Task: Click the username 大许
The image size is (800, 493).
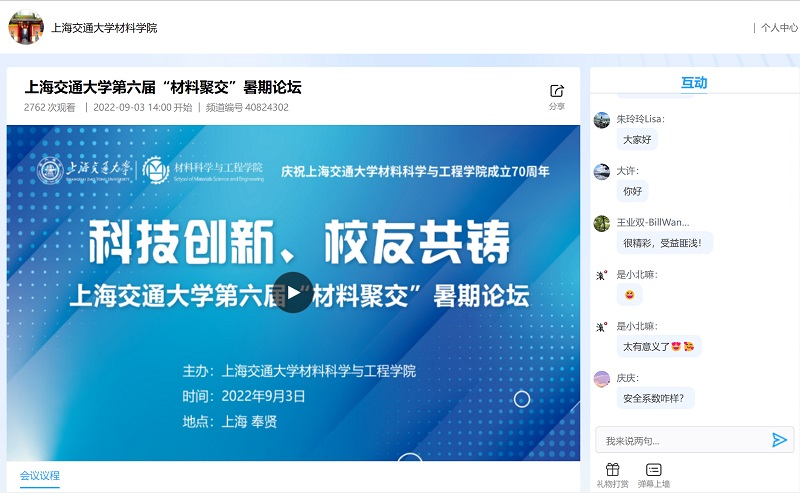Action: [627, 171]
